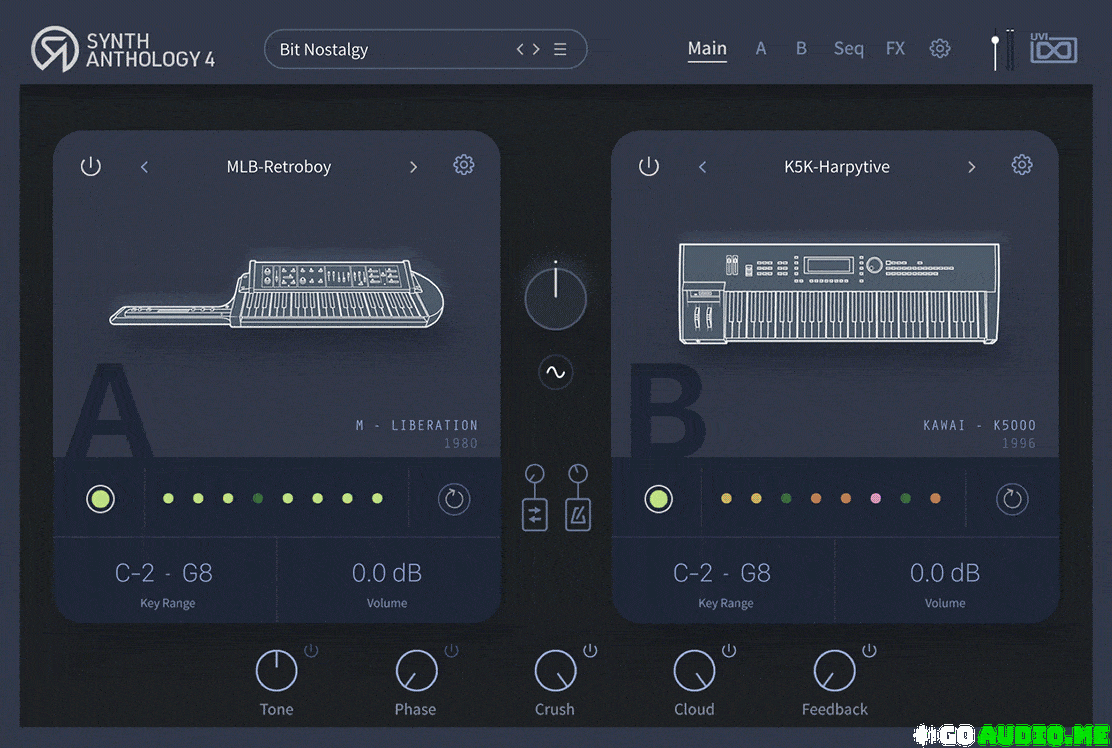Click the Bit Nostalgy preset name
This screenshot has width=1112, height=748.
point(323,49)
